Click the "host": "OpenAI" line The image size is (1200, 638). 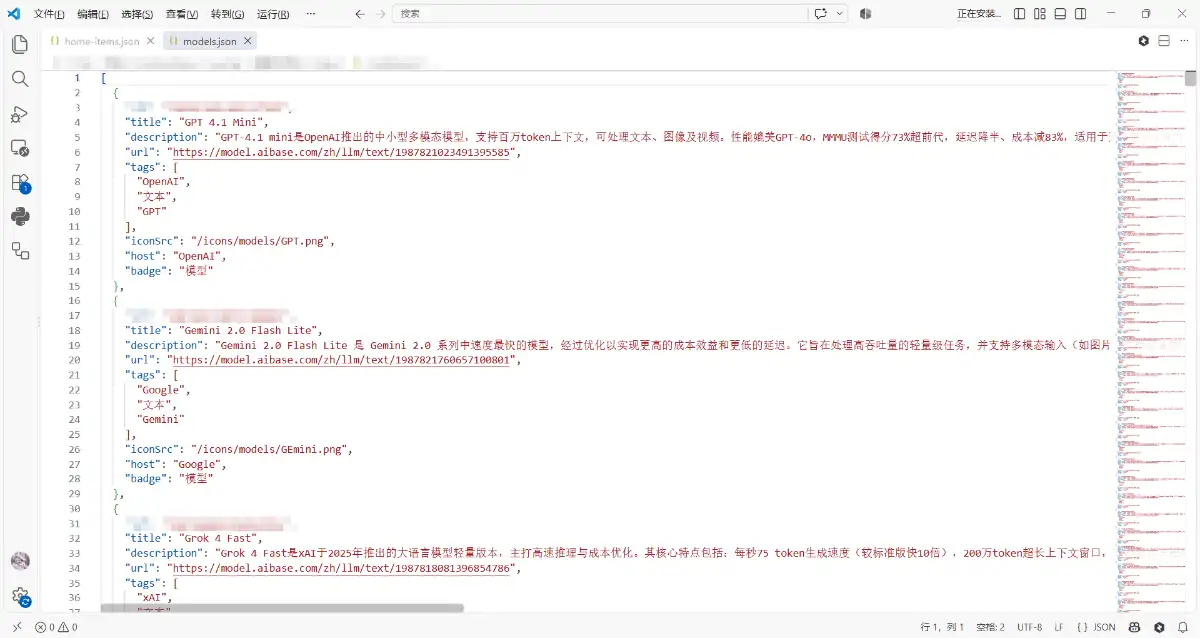pos(175,256)
